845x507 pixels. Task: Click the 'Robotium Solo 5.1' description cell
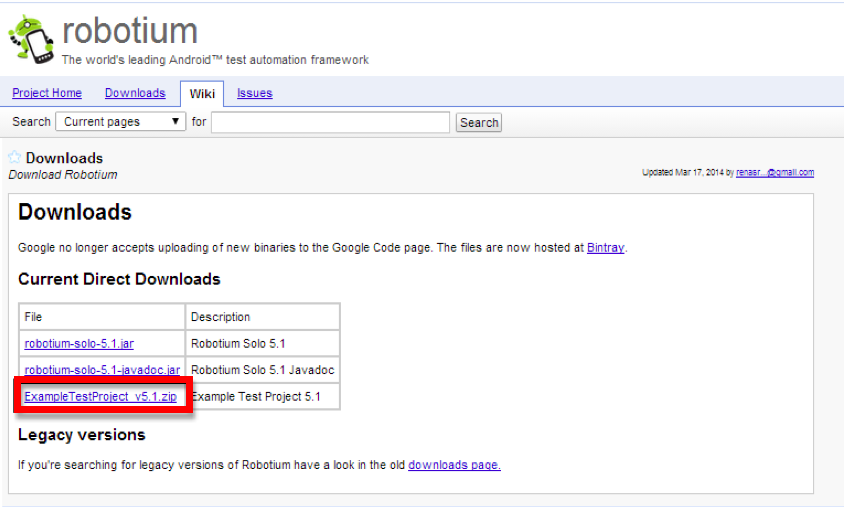[x=262, y=344]
